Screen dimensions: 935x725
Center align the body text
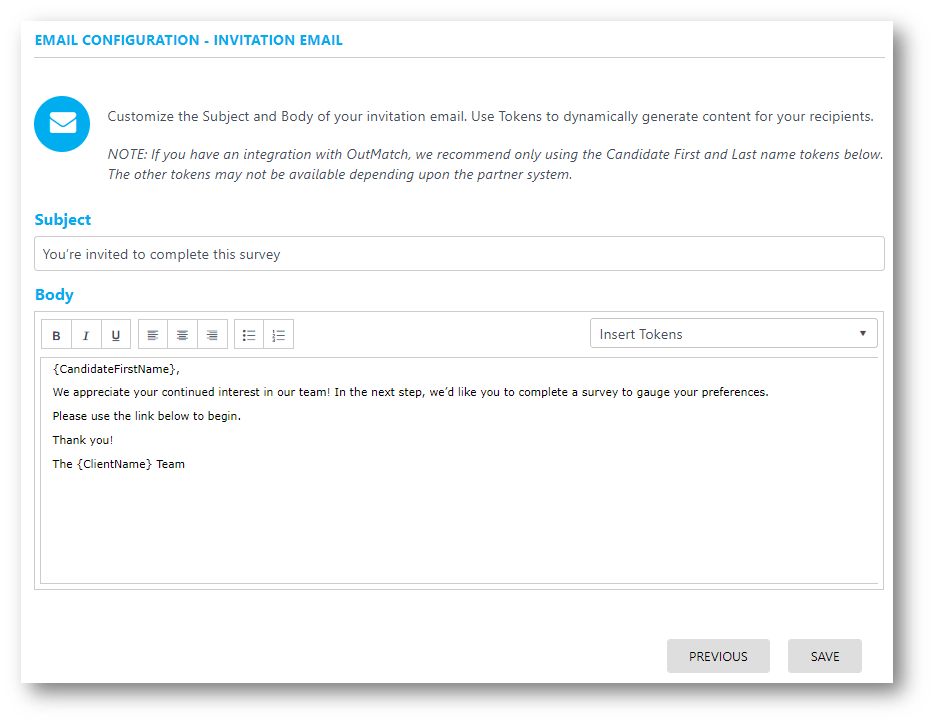tap(182, 335)
